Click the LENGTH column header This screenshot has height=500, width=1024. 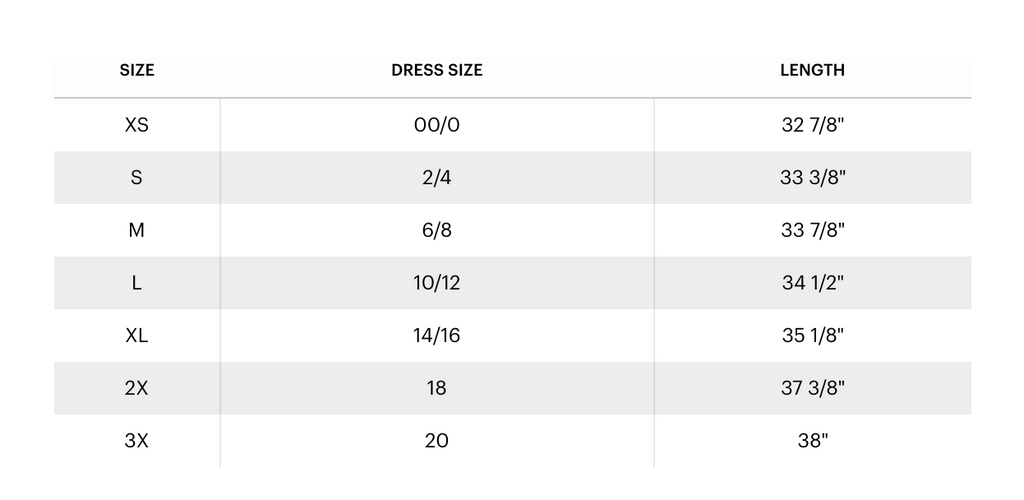coord(812,71)
